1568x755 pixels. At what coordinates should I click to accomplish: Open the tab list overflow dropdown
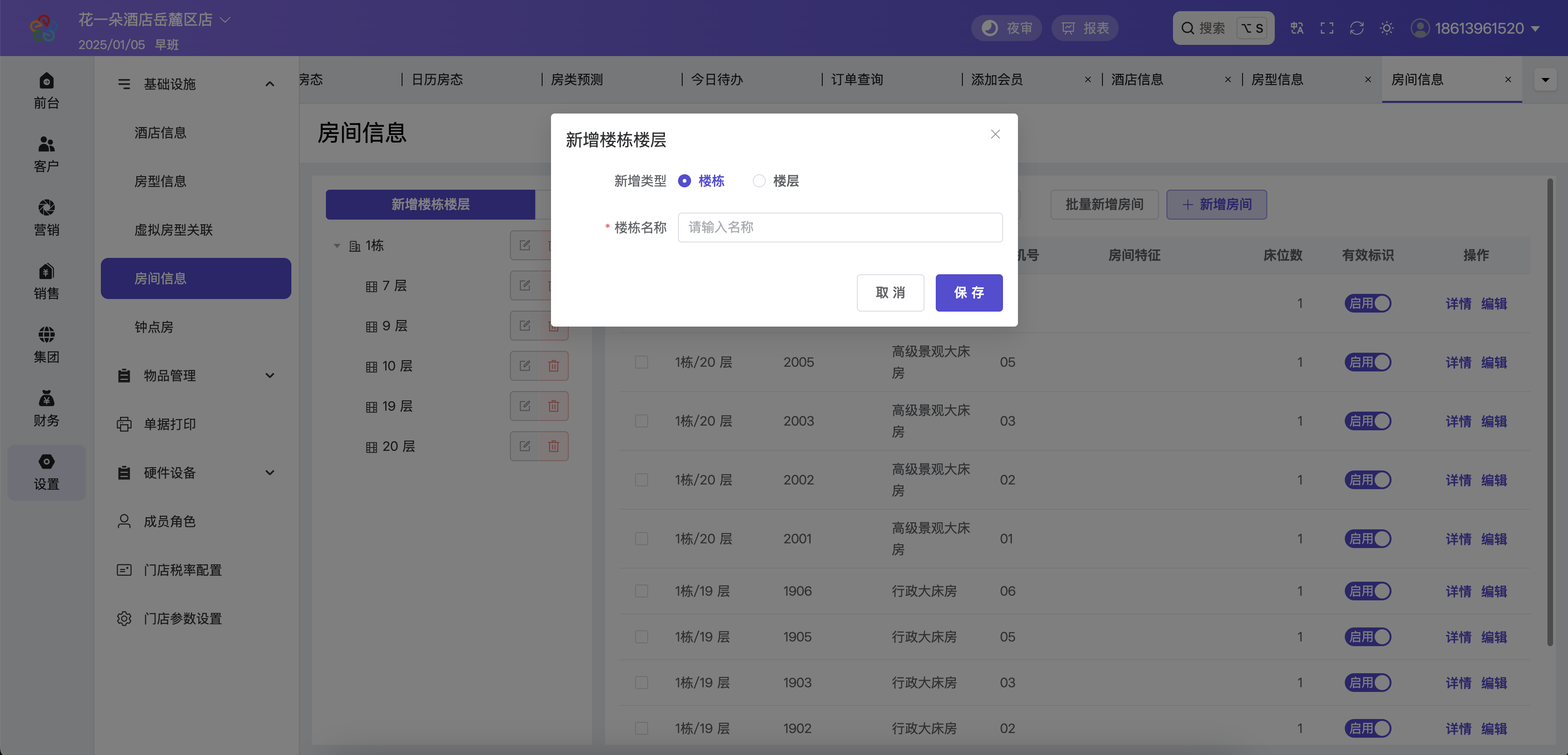click(1545, 80)
